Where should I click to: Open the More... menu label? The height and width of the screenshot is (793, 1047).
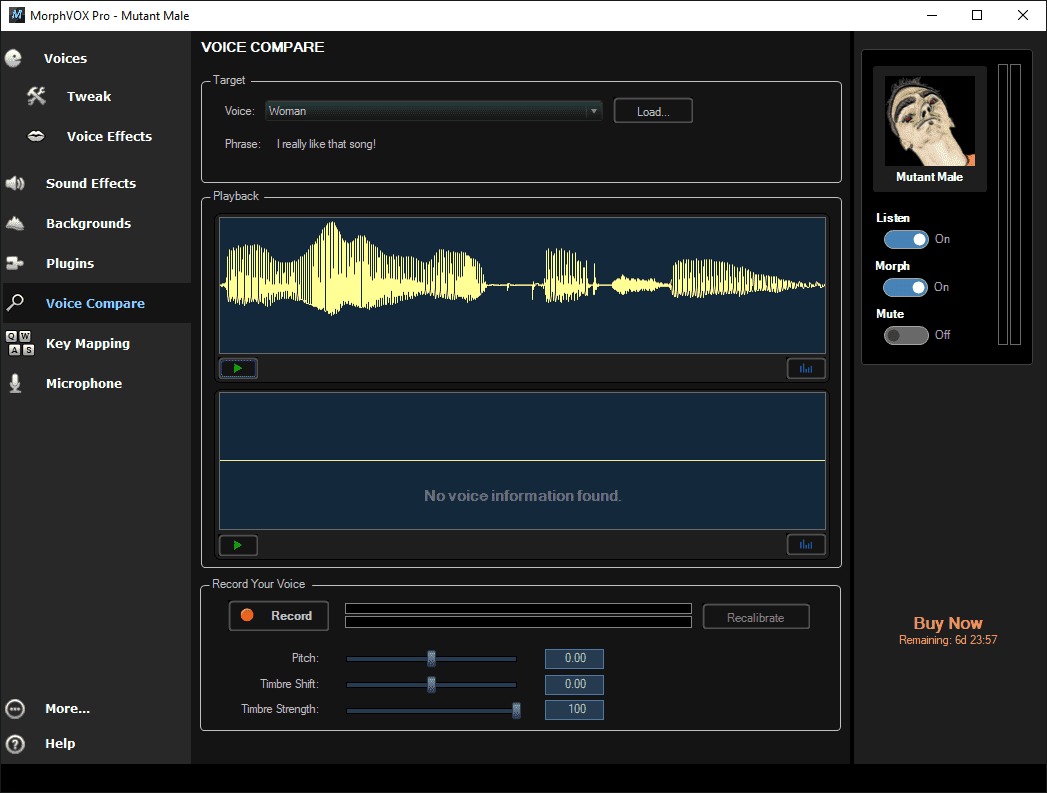pyautogui.click(x=67, y=709)
